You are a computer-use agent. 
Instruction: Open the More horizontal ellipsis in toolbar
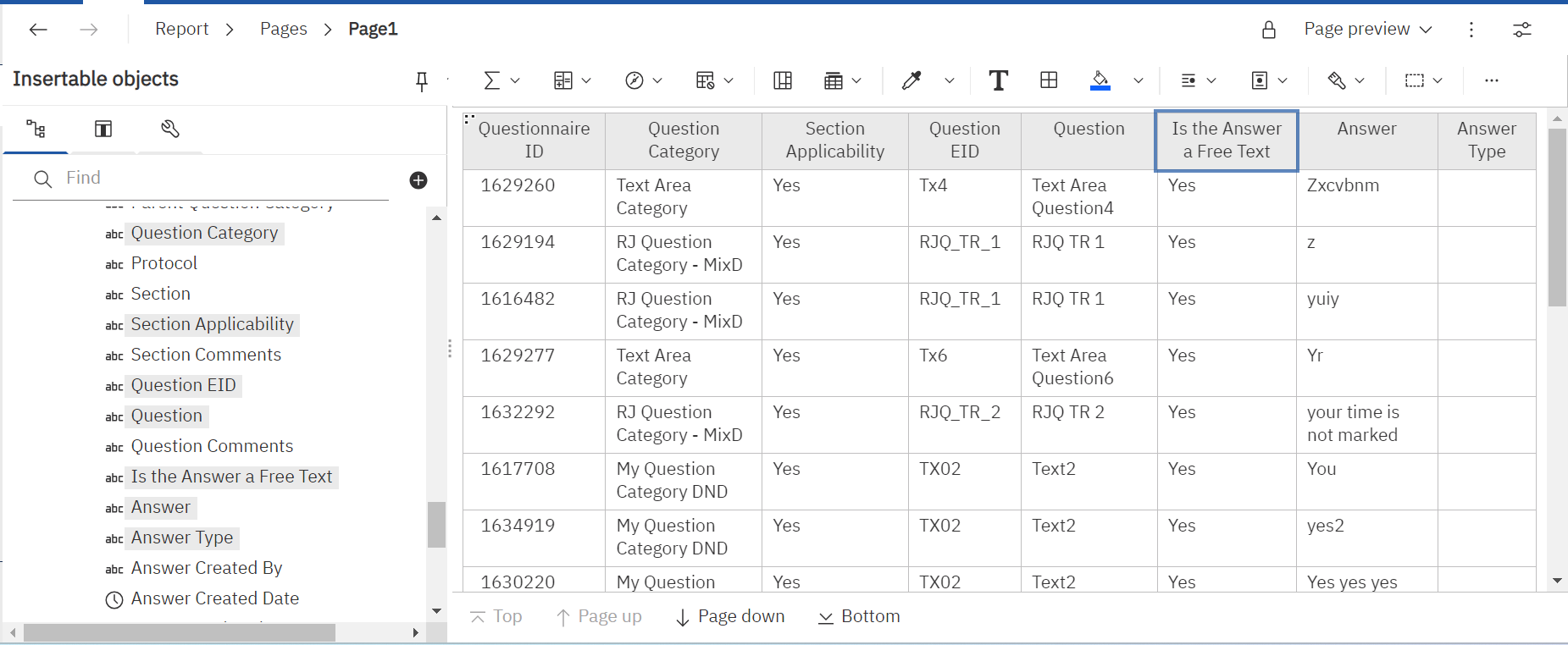(x=1492, y=80)
